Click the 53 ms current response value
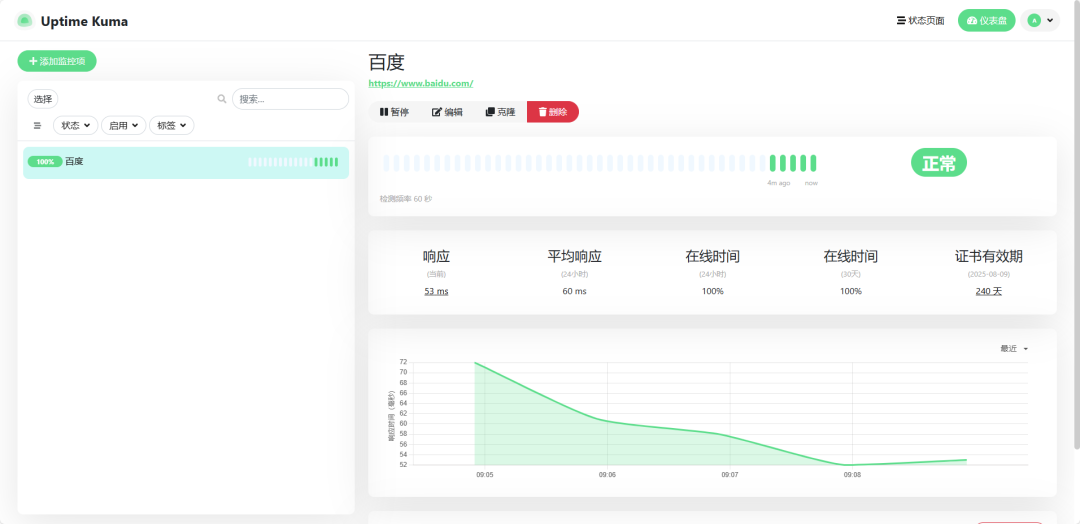This screenshot has width=1080, height=524. tap(436, 291)
